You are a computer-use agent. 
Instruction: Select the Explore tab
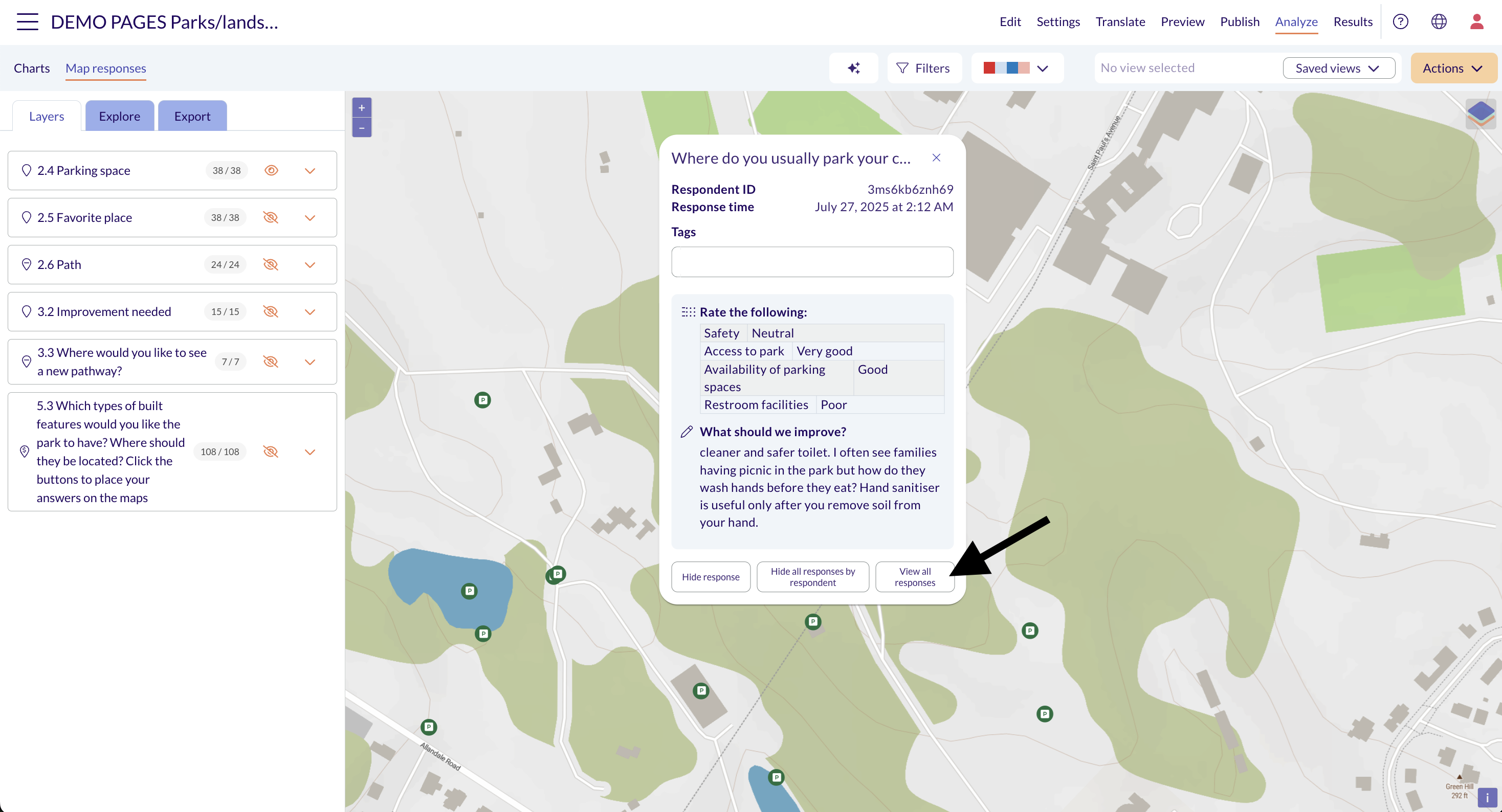(x=120, y=116)
